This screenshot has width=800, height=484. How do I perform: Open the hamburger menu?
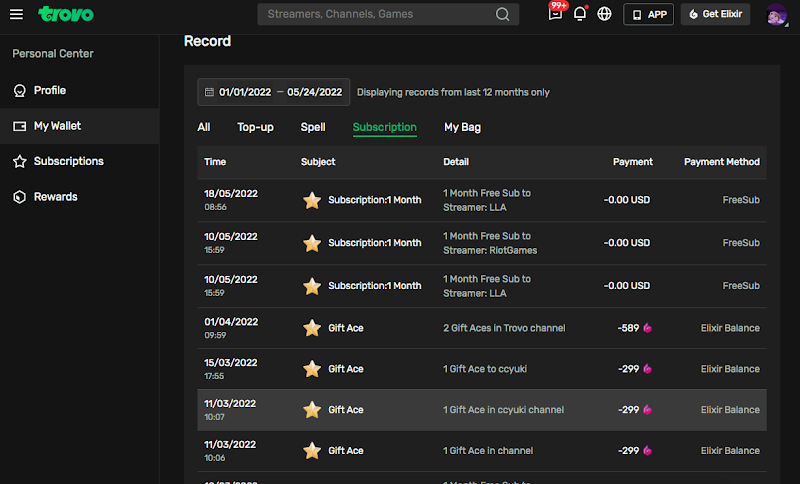point(16,14)
